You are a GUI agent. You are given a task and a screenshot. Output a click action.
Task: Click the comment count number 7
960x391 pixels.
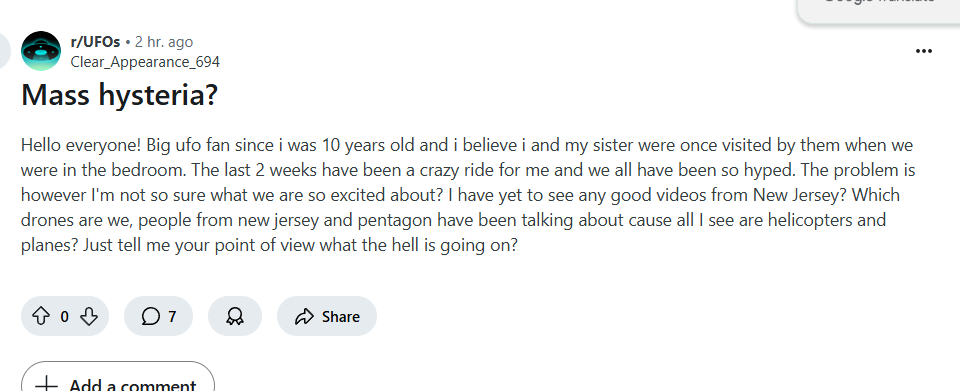click(172, 316)
